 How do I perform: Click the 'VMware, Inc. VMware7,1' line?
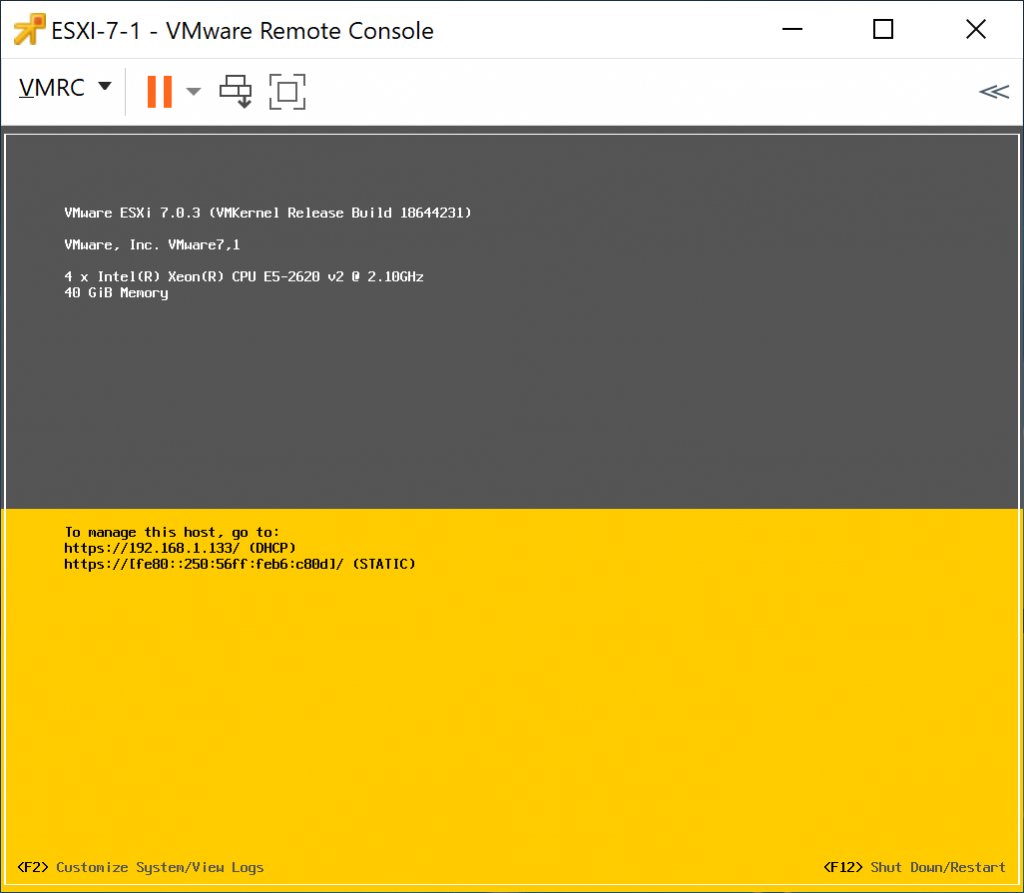click(152, 245)
